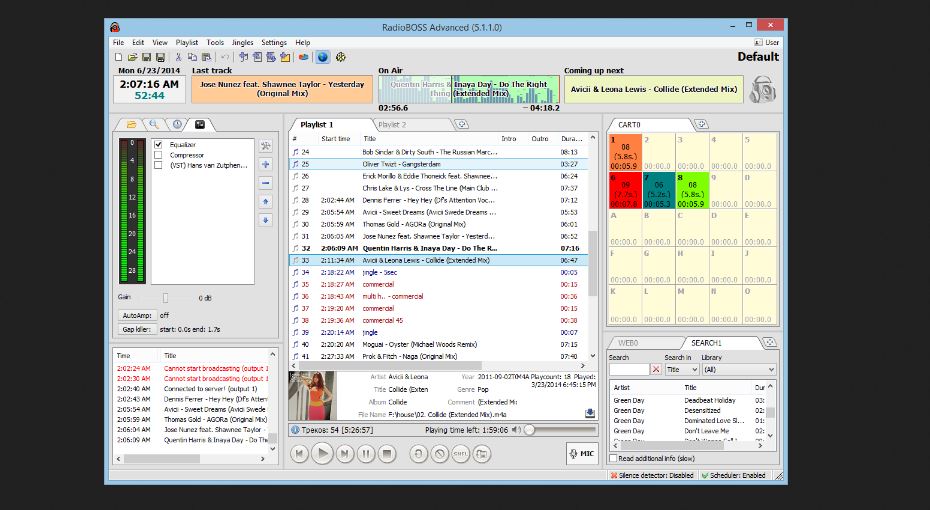The image size is (930, 510).
Task: Open the Settings menu
Action: (274, 43)
